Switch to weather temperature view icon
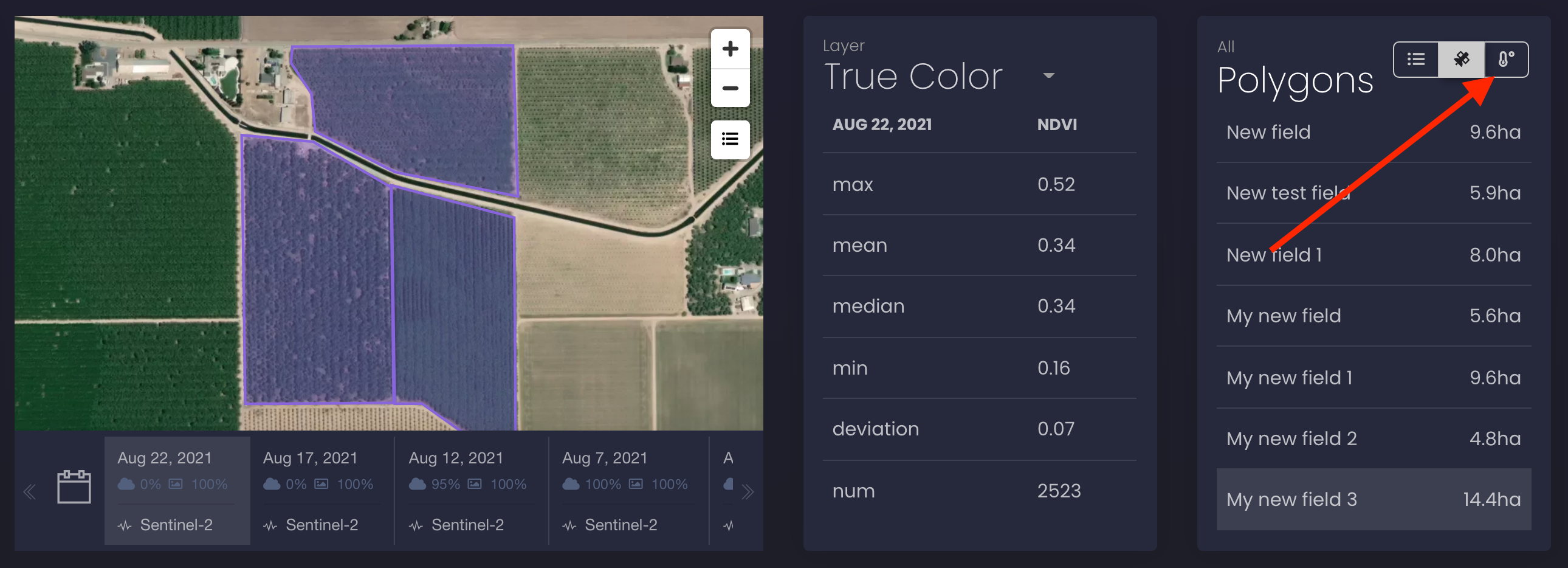The height and width of the screenshot is (568, 1568). [1506, 60]
